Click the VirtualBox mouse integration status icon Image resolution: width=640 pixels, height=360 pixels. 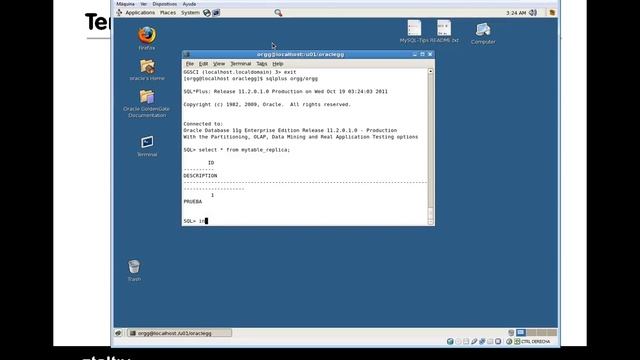[x=509, y=342]
